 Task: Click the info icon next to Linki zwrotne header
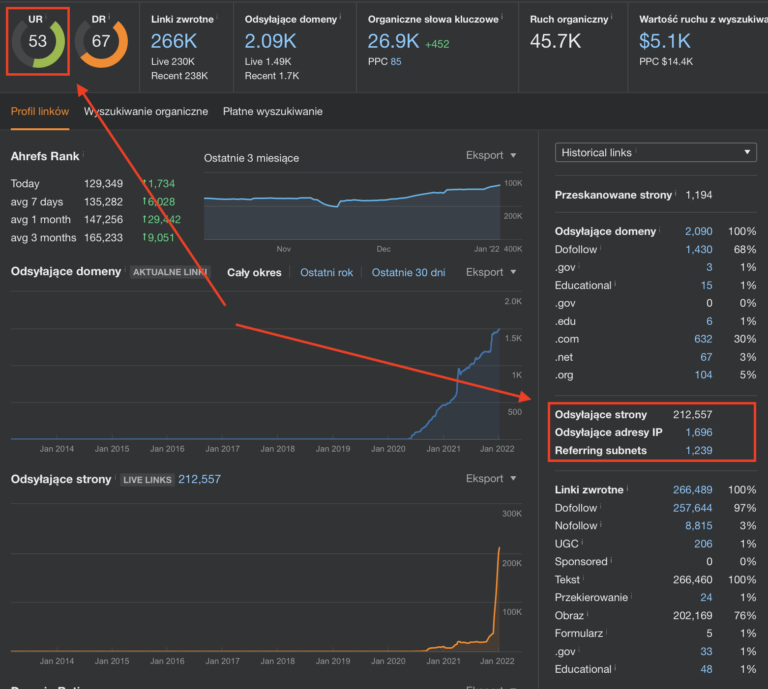click(217, 17)
